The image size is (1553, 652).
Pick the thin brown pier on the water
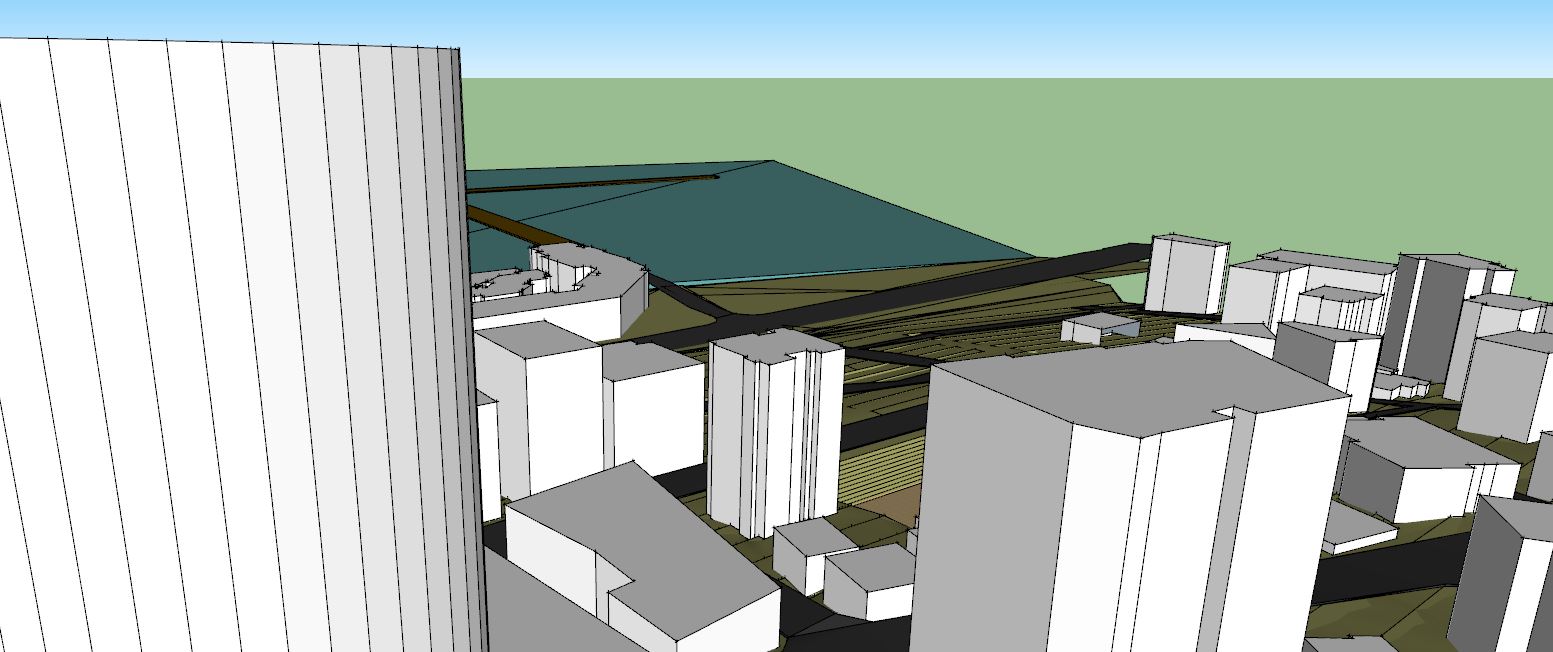(600, 182)
